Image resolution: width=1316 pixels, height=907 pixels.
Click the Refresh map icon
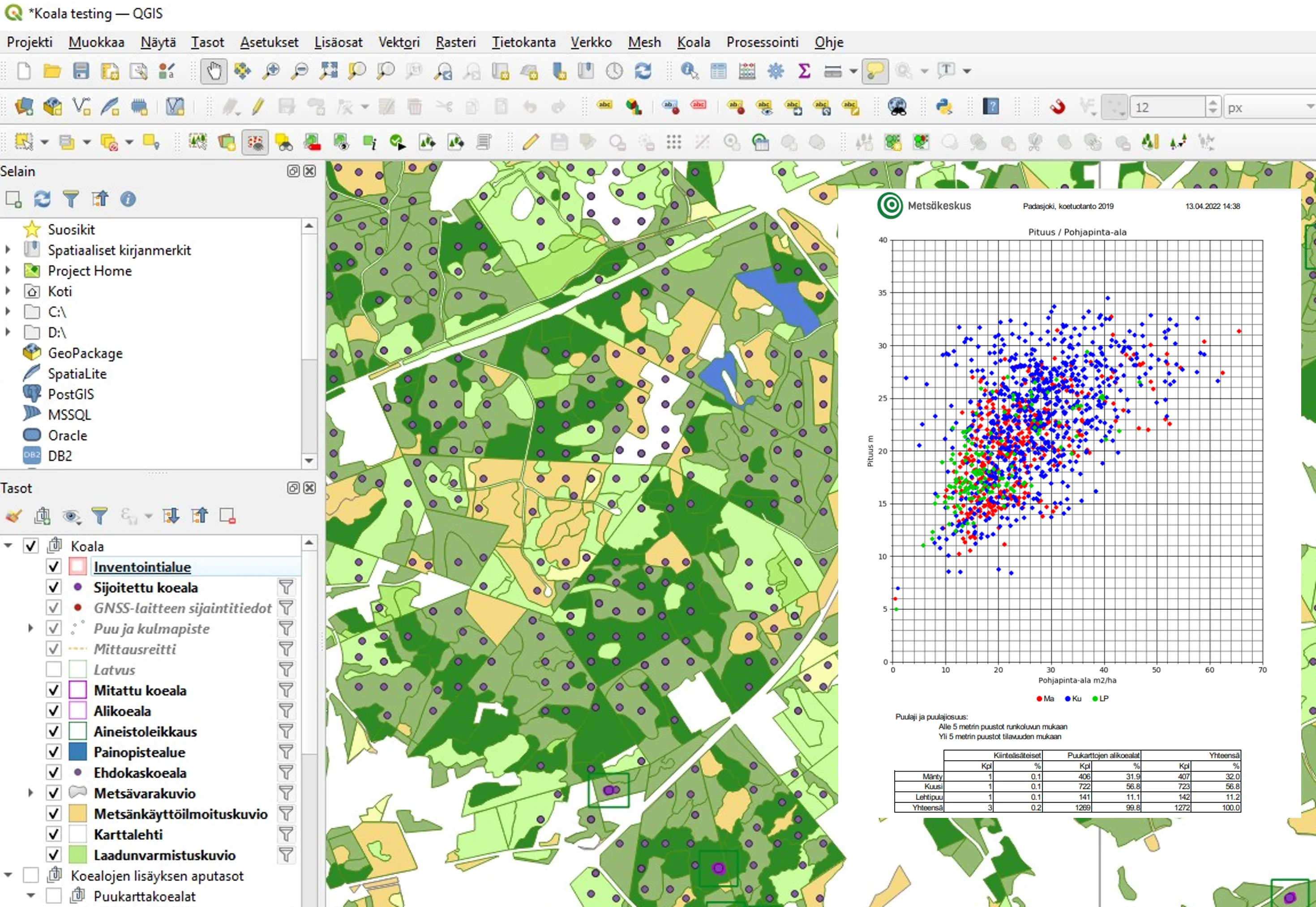(x=643, y=71)
